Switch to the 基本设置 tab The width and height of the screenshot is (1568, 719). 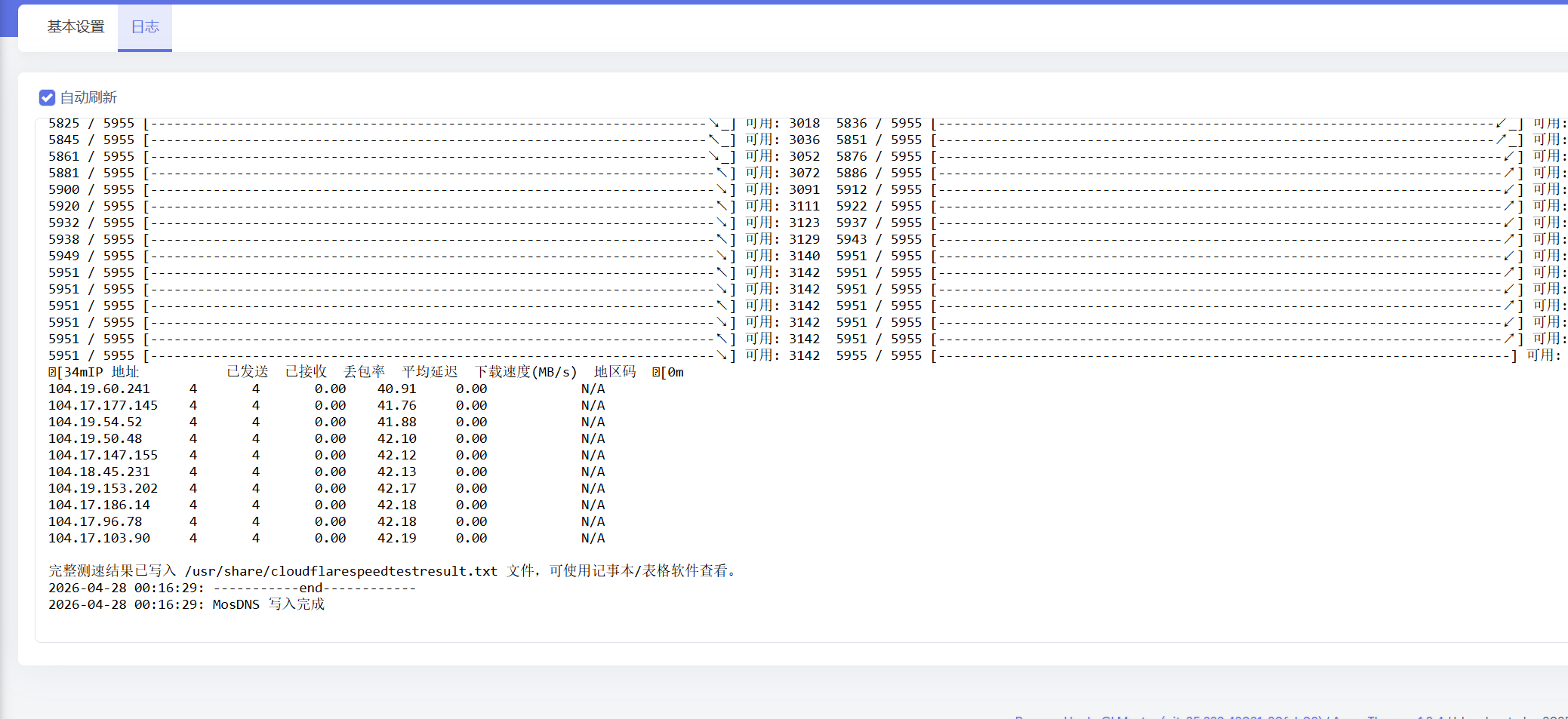[x=75, y=27]
